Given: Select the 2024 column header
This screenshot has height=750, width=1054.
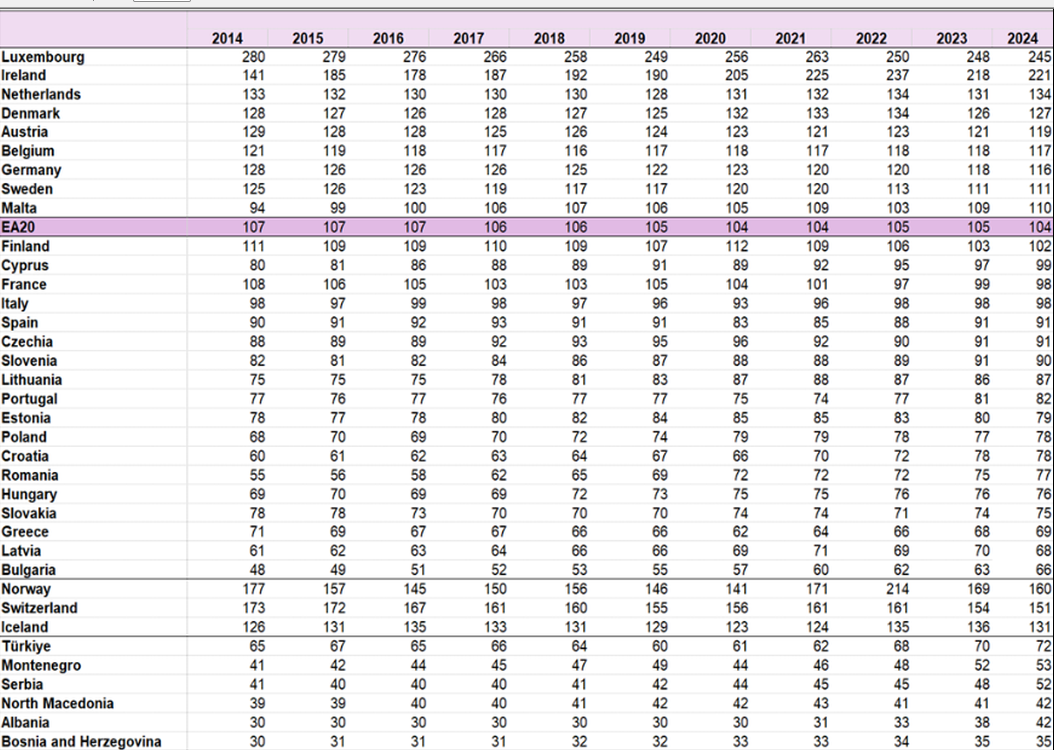Looking at the screenshot, I should tap(1023, 39).
